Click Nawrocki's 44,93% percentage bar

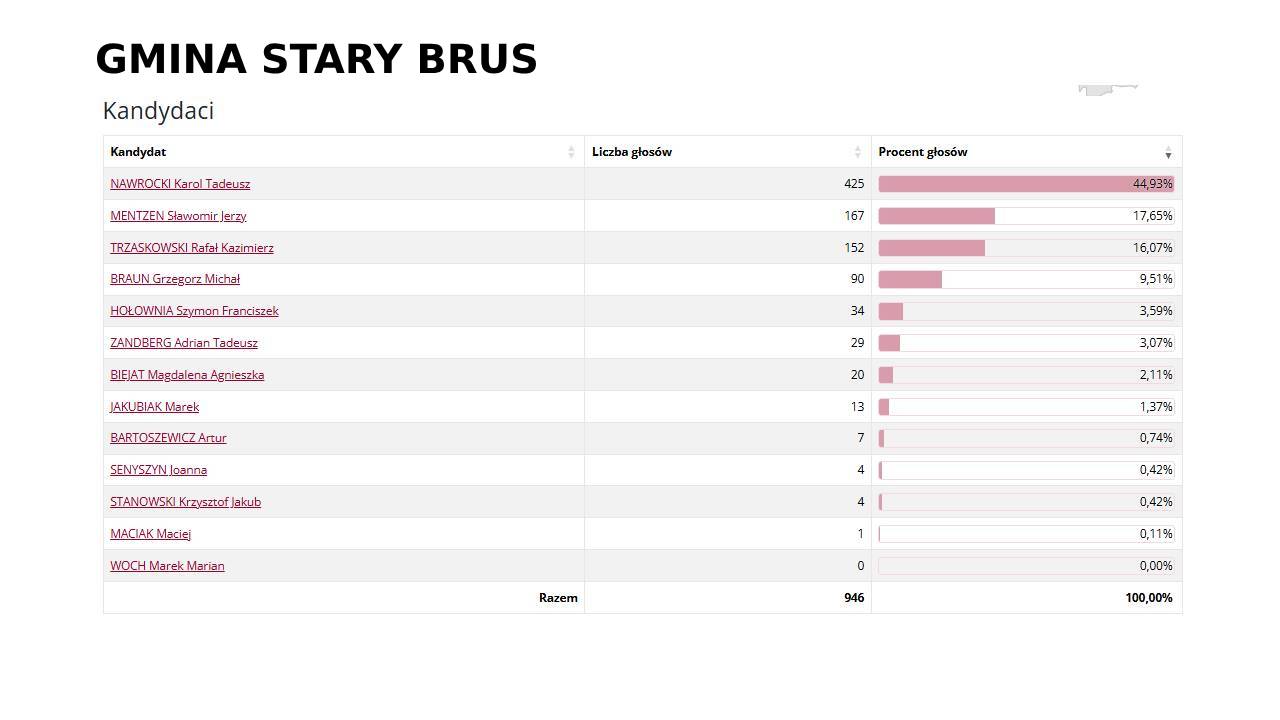1025,184
